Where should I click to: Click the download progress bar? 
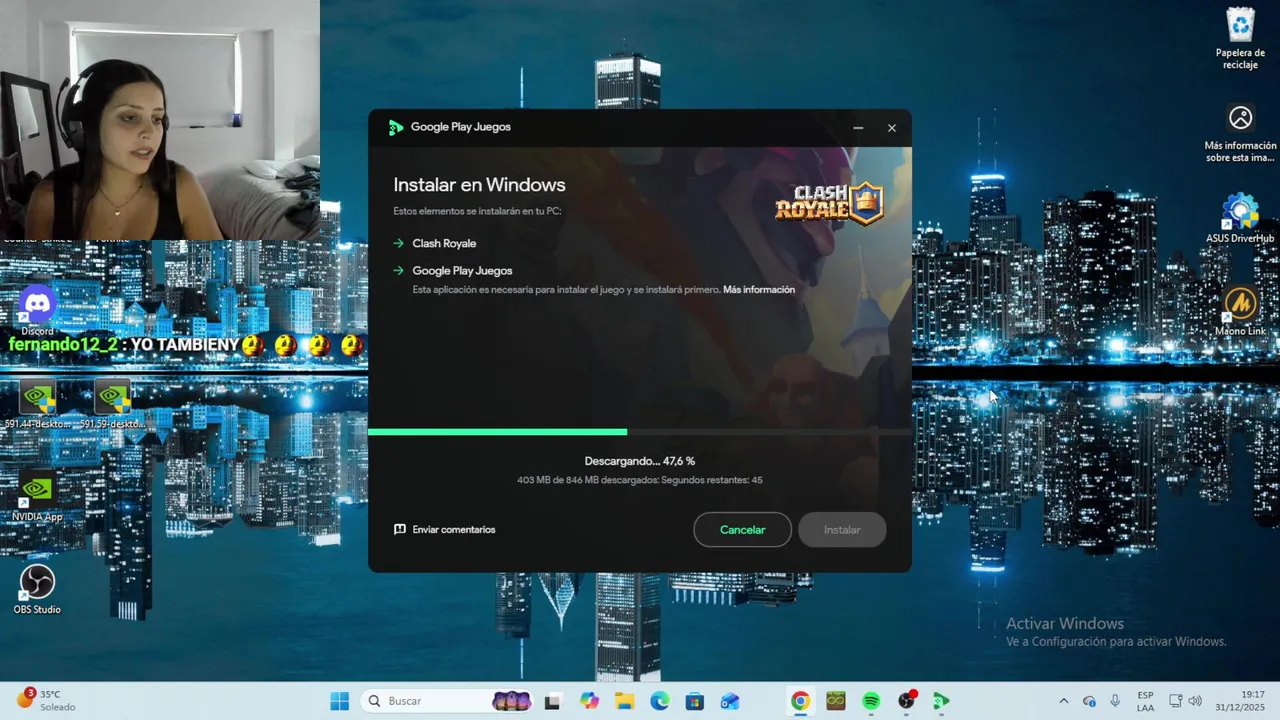640,432
